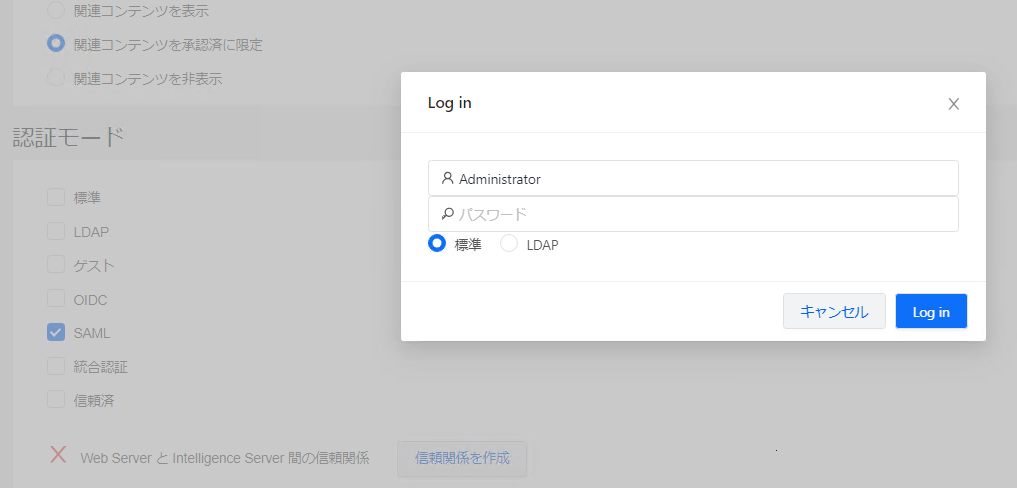Check the OIDC checkbox
This screenshot has height=488, width=1017.
point(56,298)
